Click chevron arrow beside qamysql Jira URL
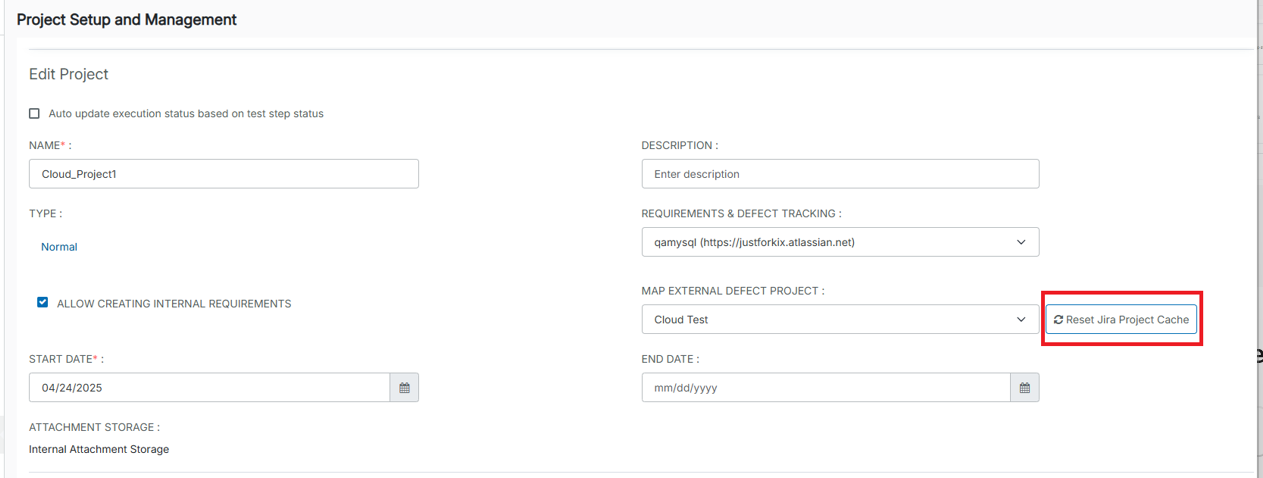The height and width of the screenshot is (478, 1263). tap(1021, 242)
